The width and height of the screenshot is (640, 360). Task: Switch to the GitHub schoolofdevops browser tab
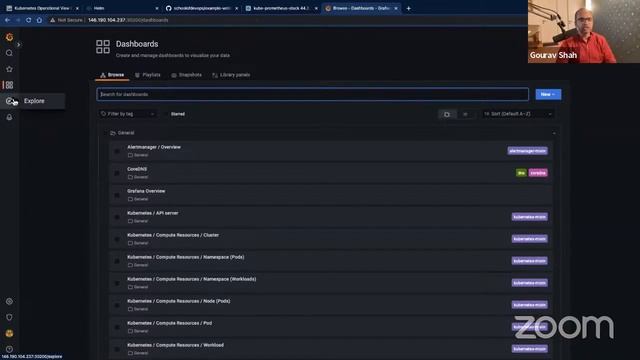point(201,8)
